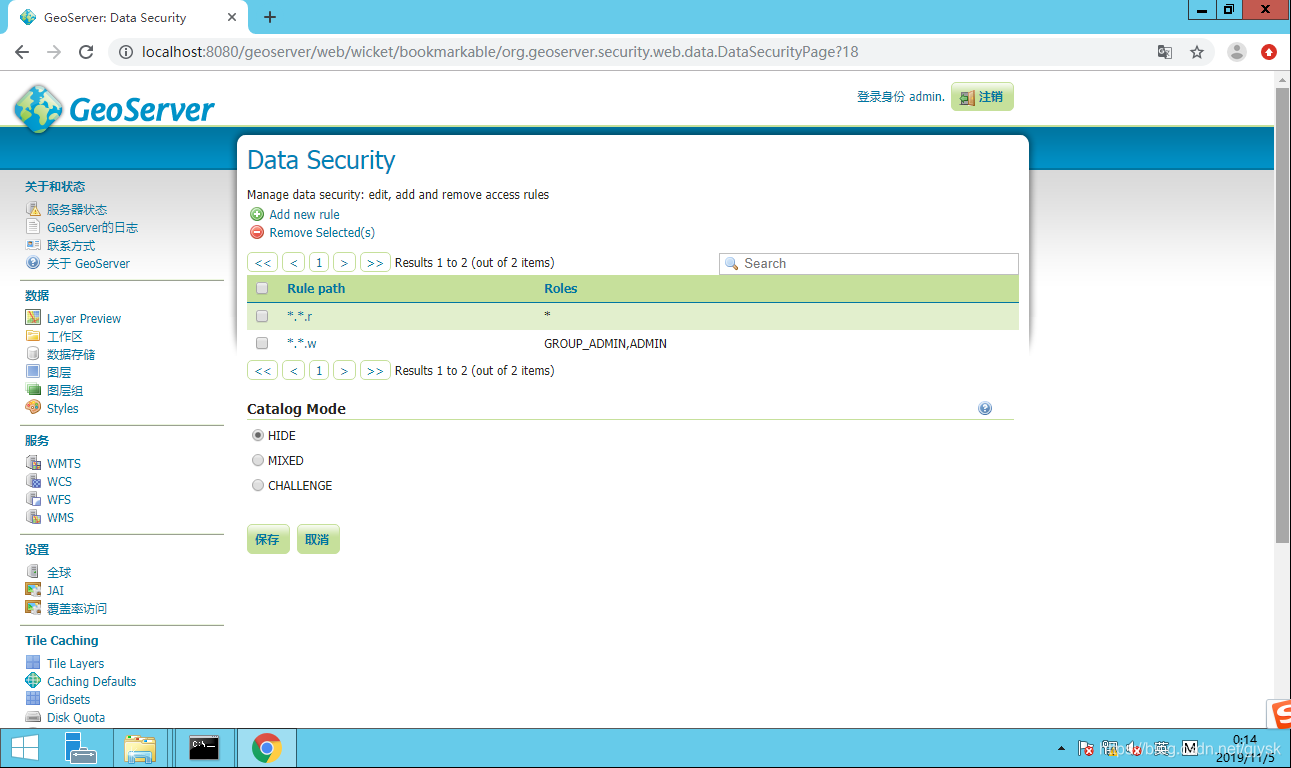
Task: Click the JAI settings icon
Action: click(33, 590)
